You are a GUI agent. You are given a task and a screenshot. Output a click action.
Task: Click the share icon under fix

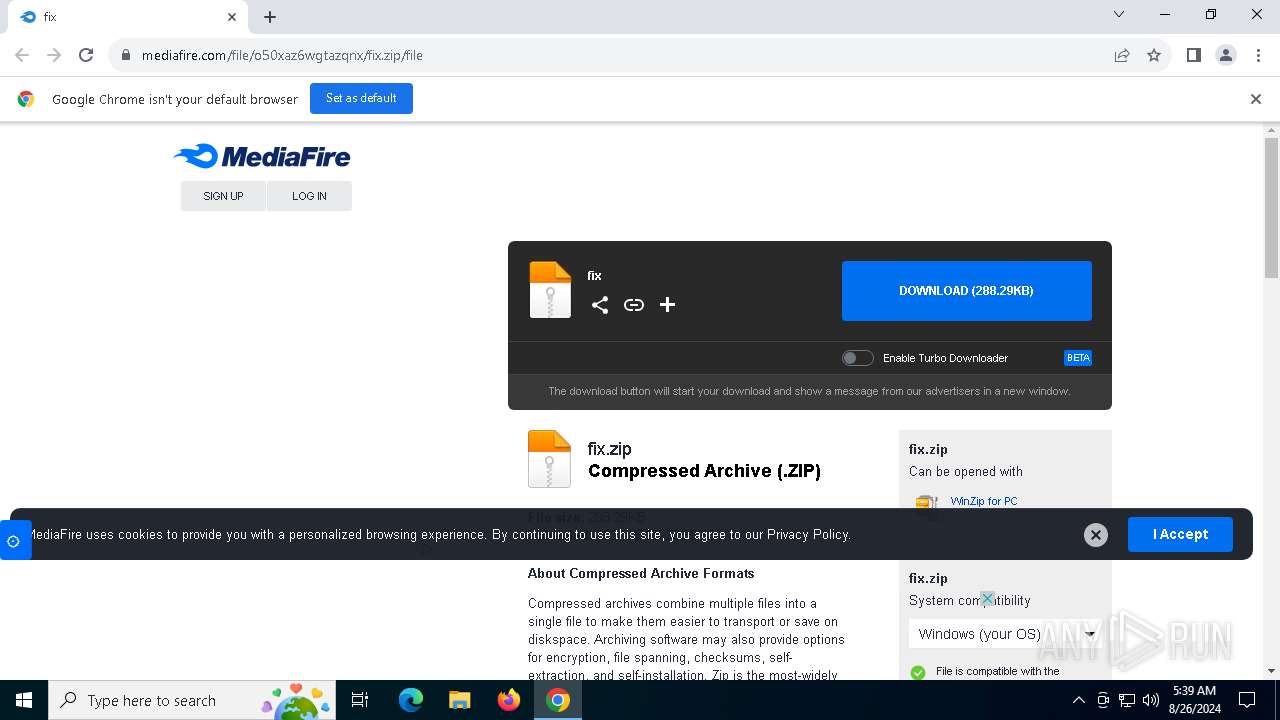tap(600, 305)
